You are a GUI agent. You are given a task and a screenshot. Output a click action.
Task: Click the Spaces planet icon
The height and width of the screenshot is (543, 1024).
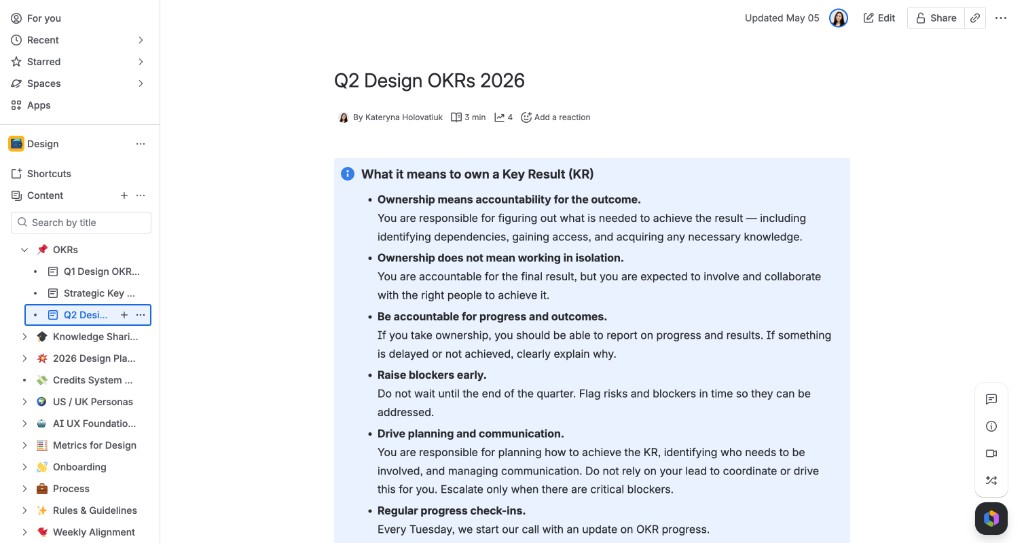pyautogui.click(x=16, y=84)
